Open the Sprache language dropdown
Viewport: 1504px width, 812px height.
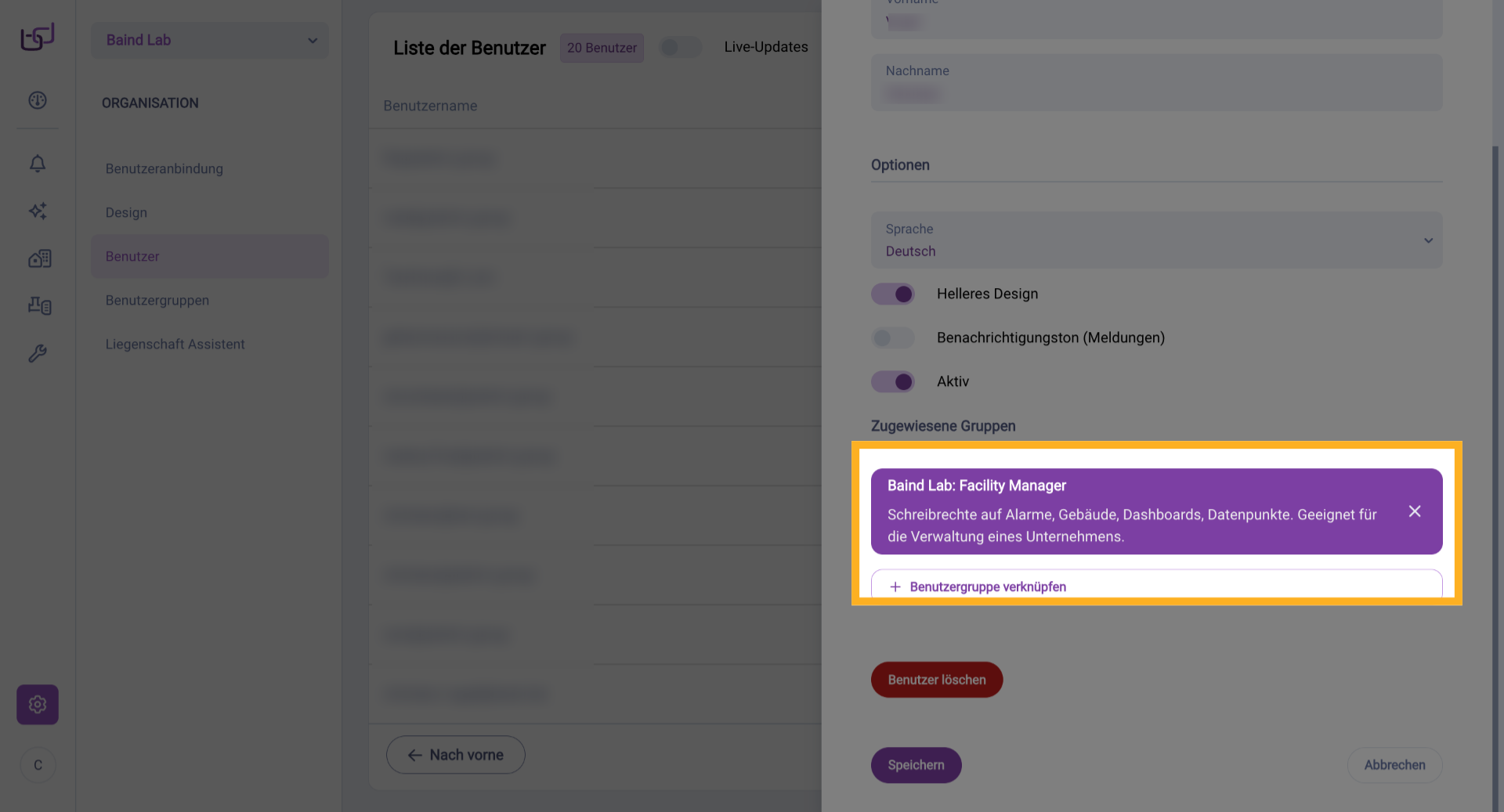click(1156, 240)
